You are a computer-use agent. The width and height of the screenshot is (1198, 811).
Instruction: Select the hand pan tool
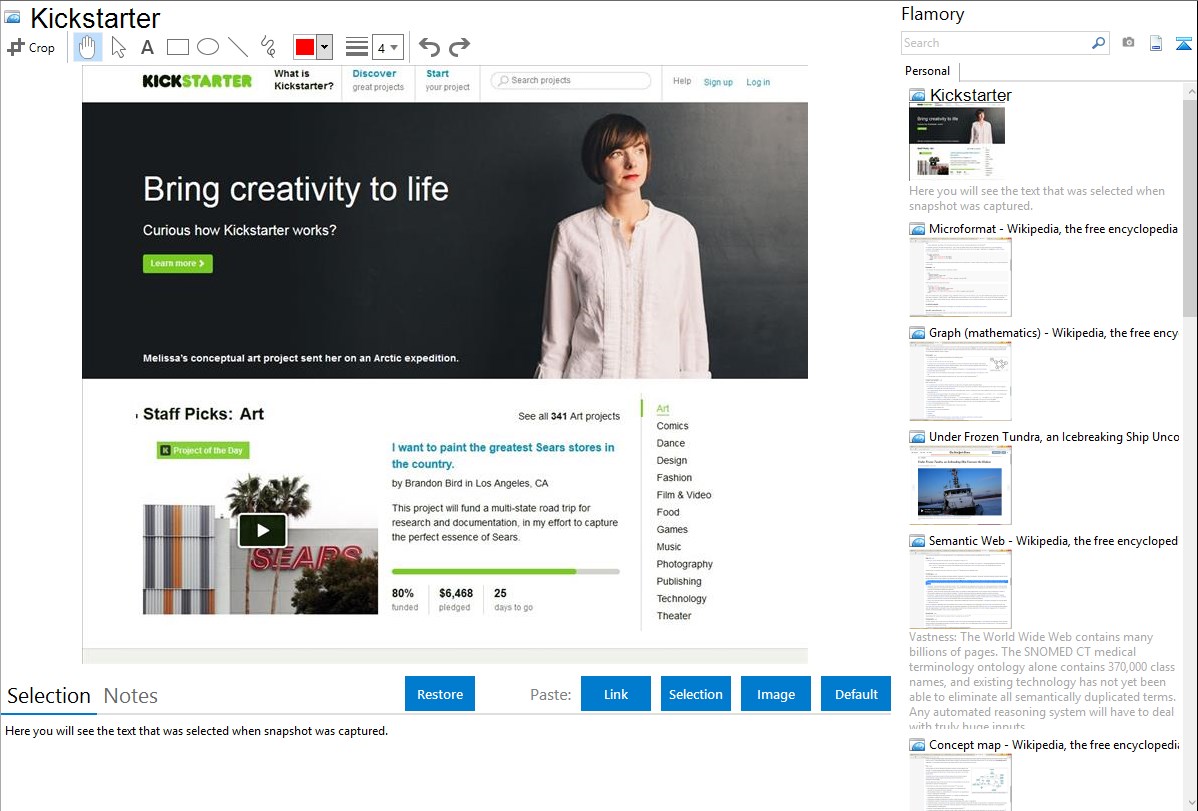87,47
